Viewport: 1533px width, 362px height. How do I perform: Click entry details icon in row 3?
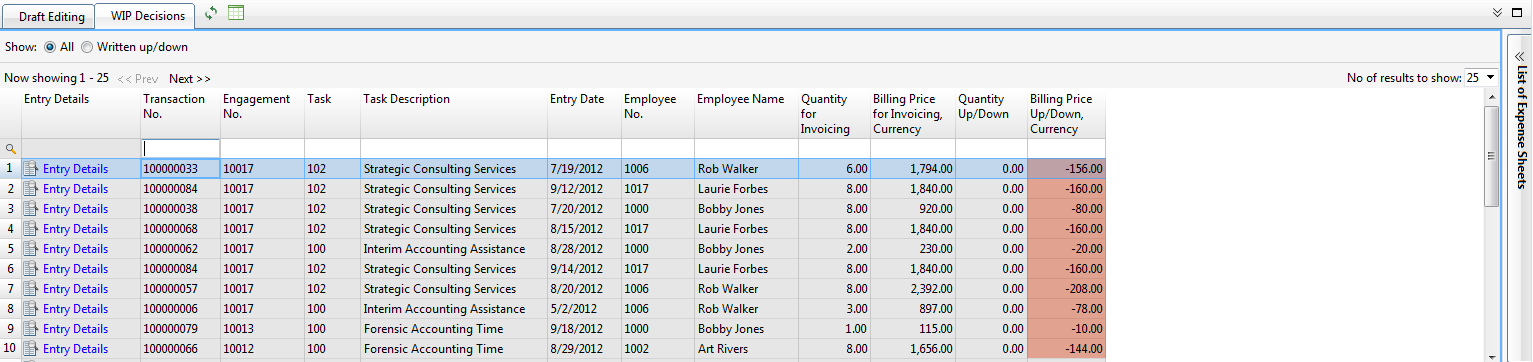coord(31,209)
